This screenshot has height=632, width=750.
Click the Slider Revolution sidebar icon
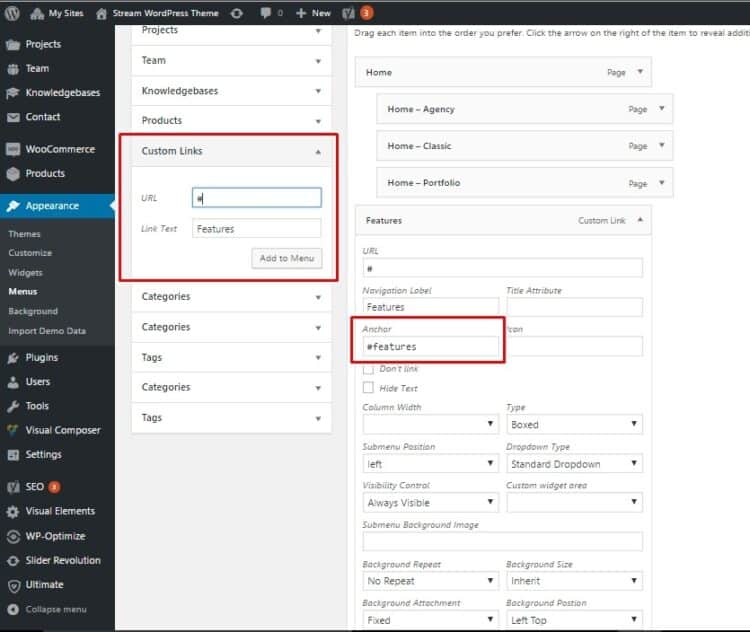click(x=13, y=561)
